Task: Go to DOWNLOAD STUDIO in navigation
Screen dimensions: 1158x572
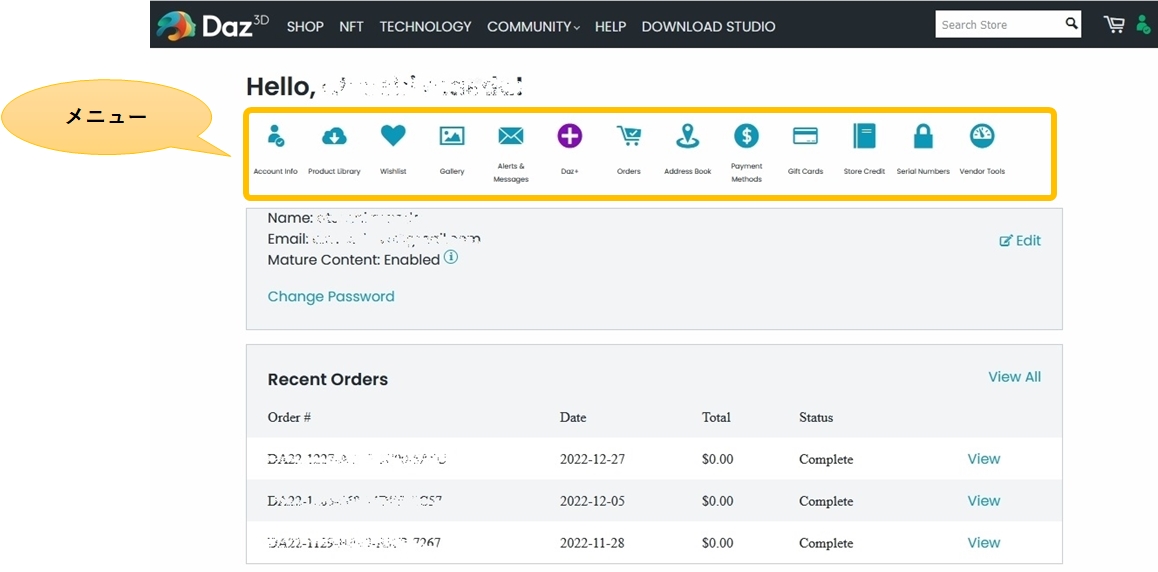Action: [708, 27]
